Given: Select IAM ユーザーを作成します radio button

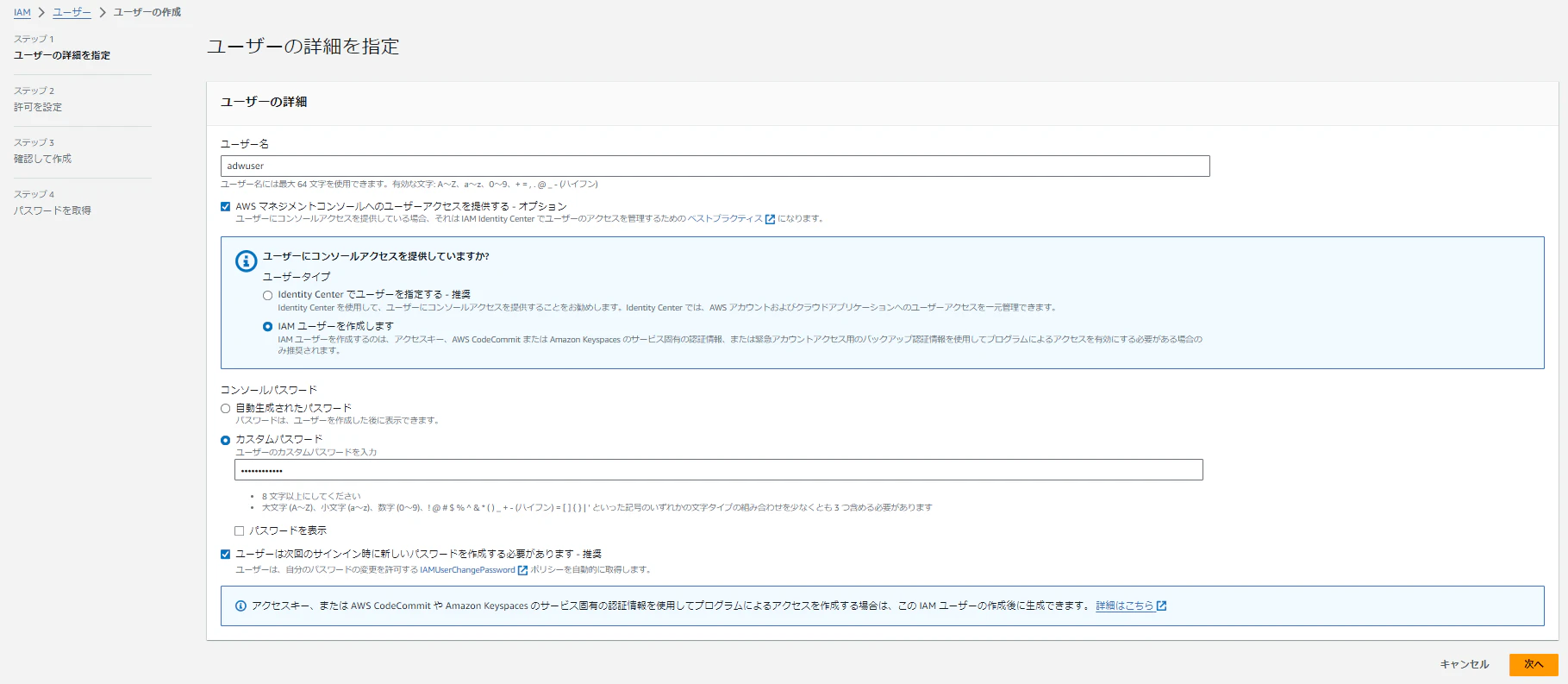Looking at the screenshot, I should click(267, 326).
